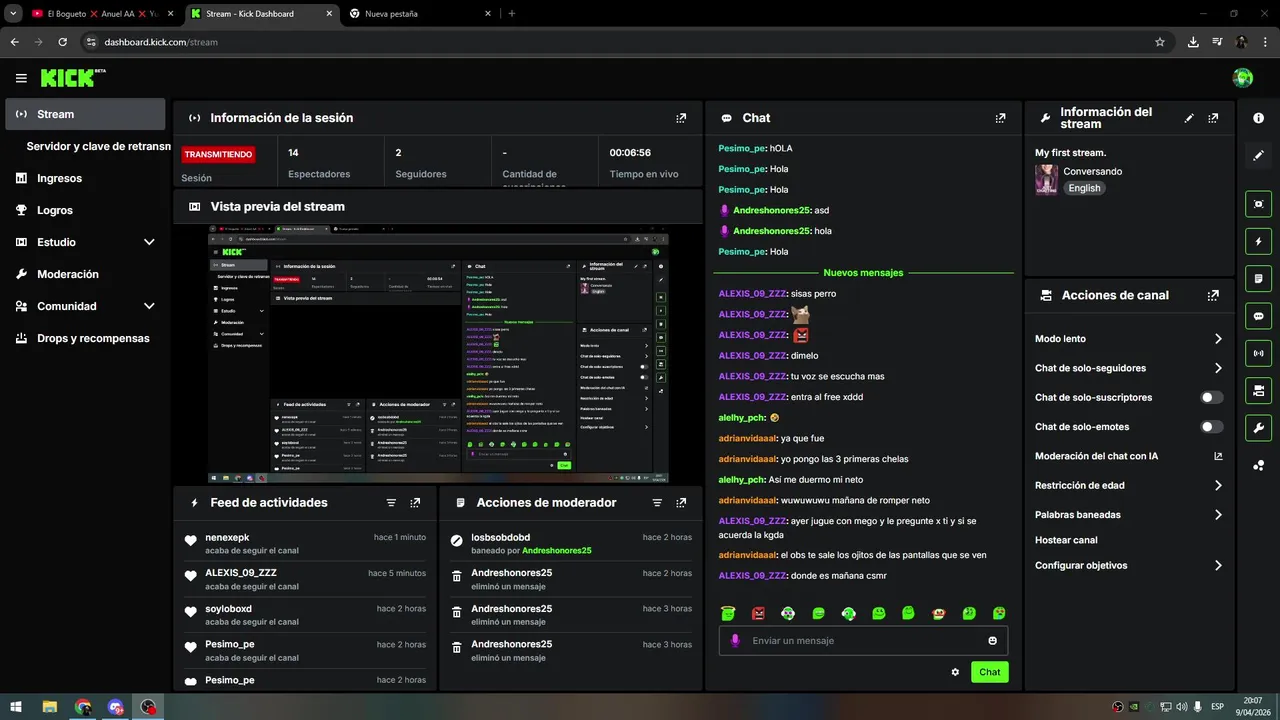This screenshot has width=1280, height=720.
Task: Insert the angel halo emote
Action: pos(728,613)
